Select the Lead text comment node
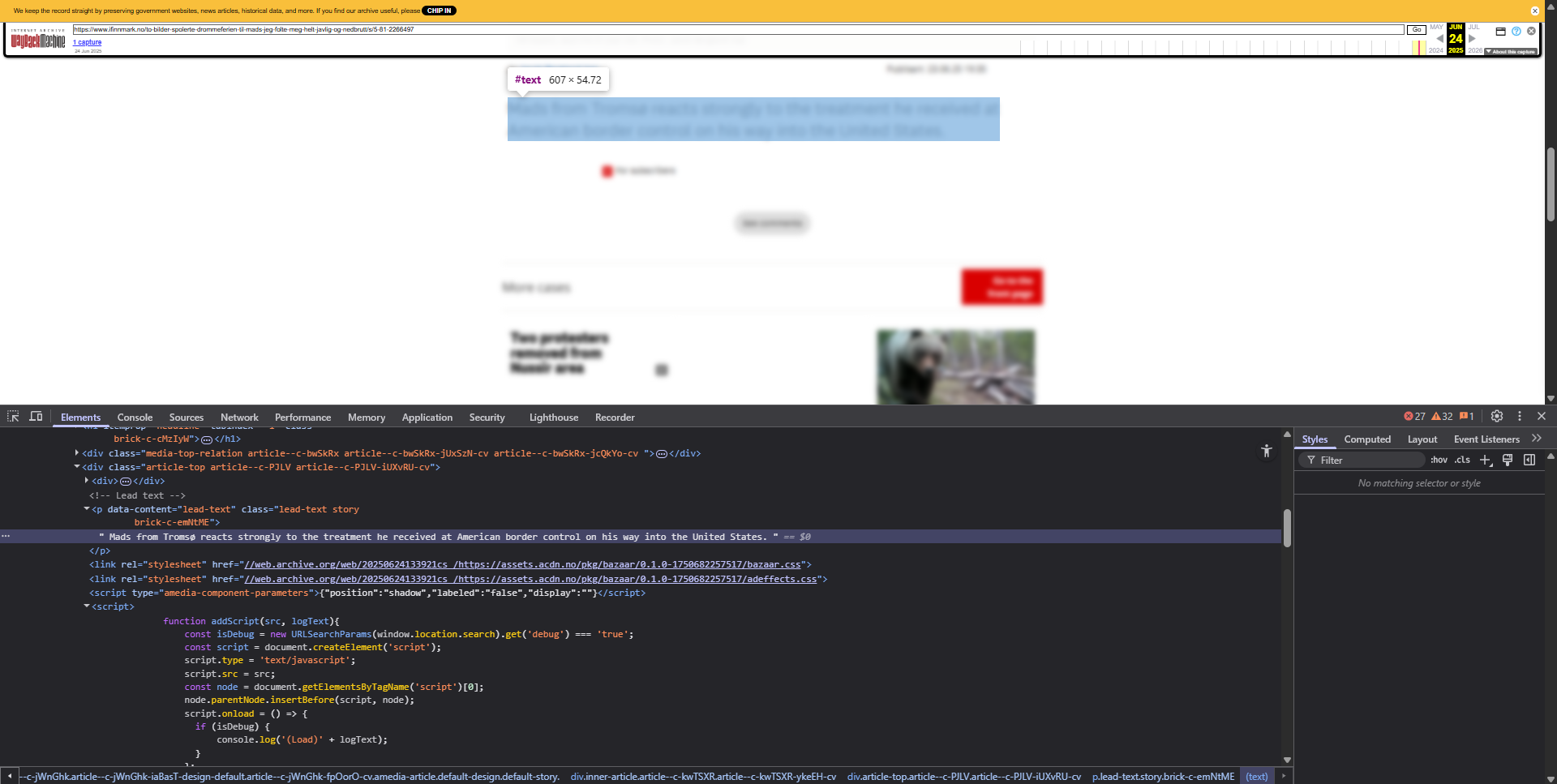 [x=137, y=495]
